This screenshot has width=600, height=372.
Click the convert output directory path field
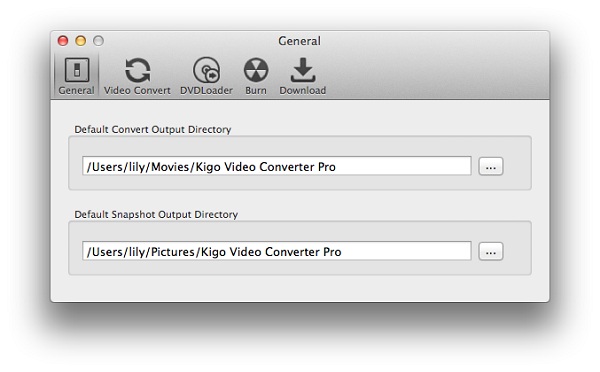pos(277,166)
